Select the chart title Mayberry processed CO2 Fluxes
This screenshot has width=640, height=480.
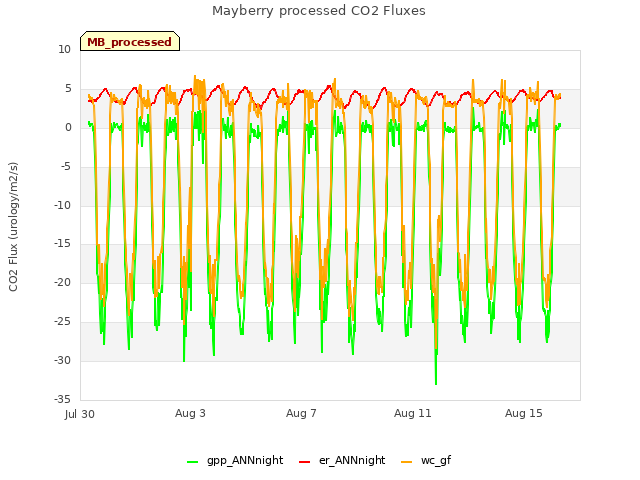[318, 11]
